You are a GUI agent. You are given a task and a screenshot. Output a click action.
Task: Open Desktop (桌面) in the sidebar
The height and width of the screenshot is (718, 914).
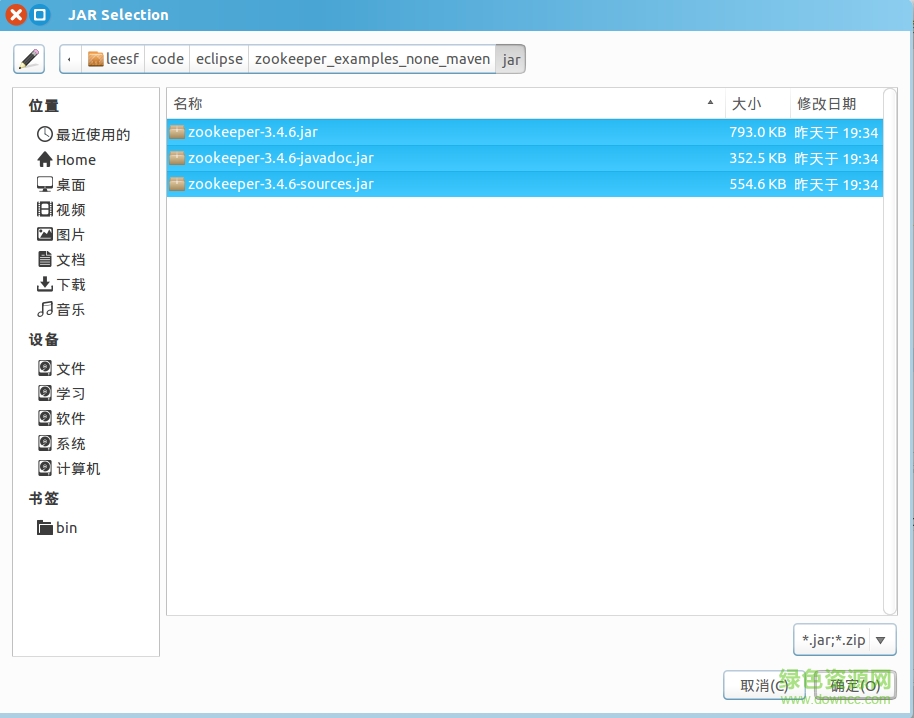click(61, 185)
